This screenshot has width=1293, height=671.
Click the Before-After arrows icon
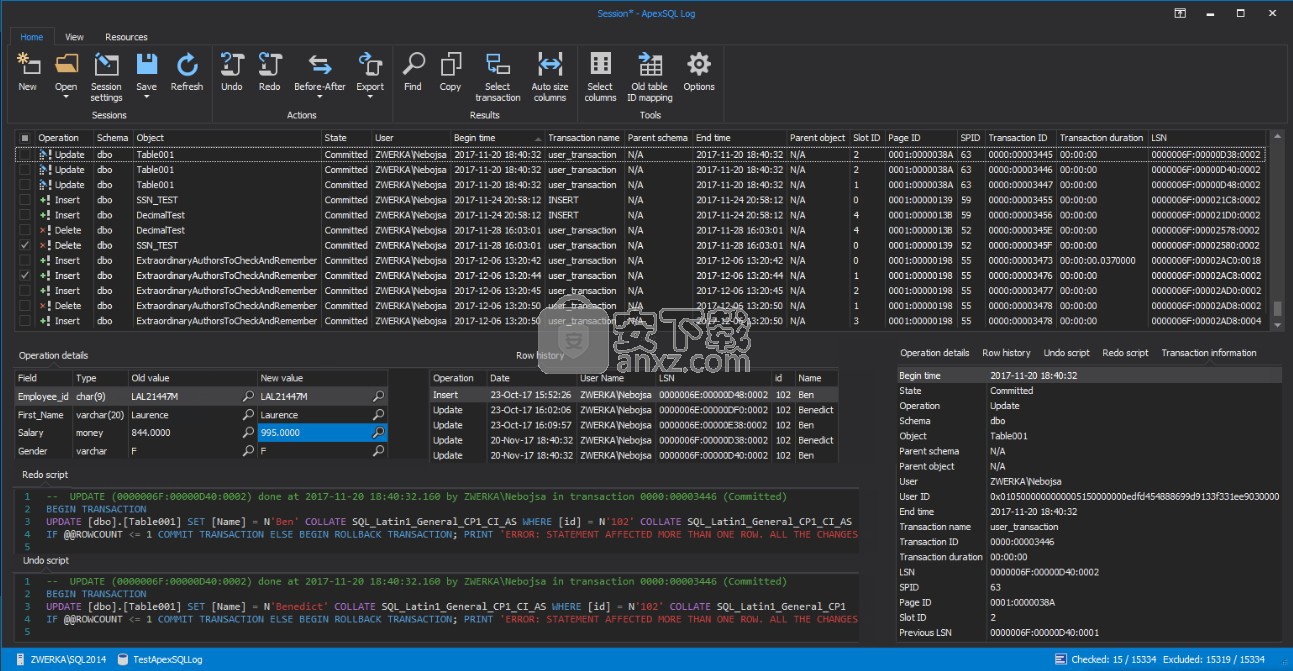(x=320, y=65)
